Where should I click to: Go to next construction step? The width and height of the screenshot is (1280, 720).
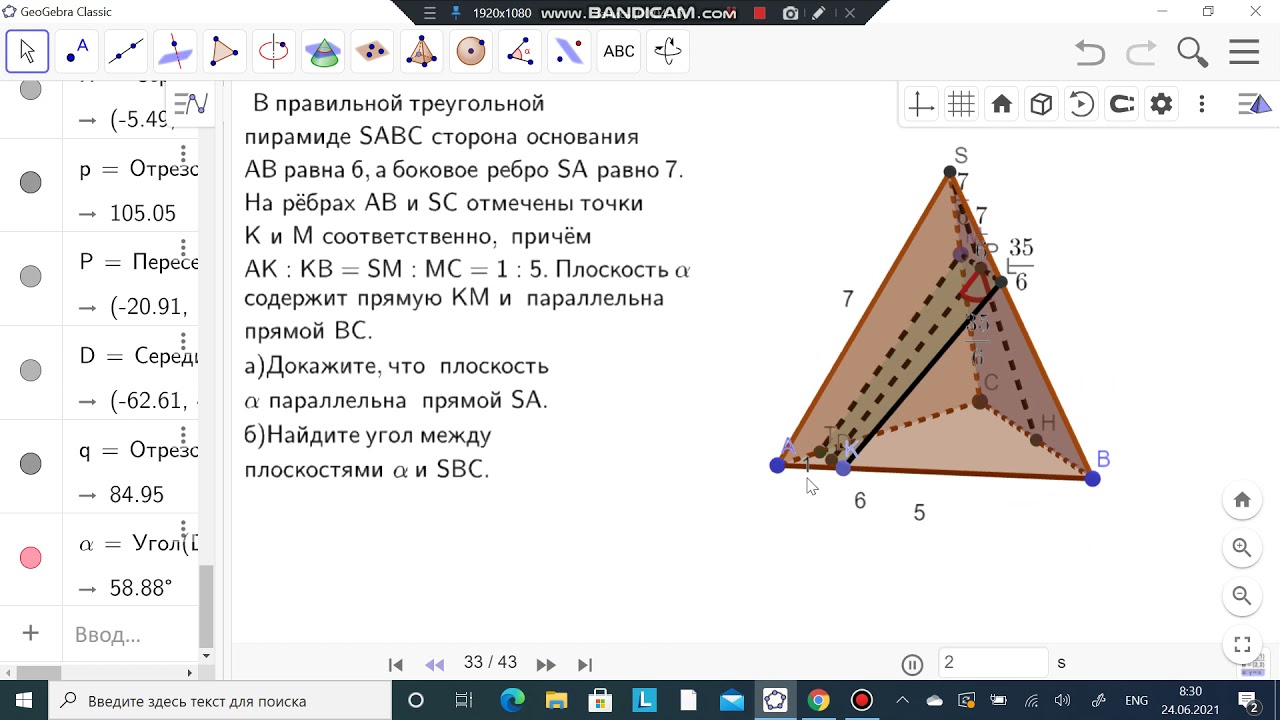click(546, 664)
